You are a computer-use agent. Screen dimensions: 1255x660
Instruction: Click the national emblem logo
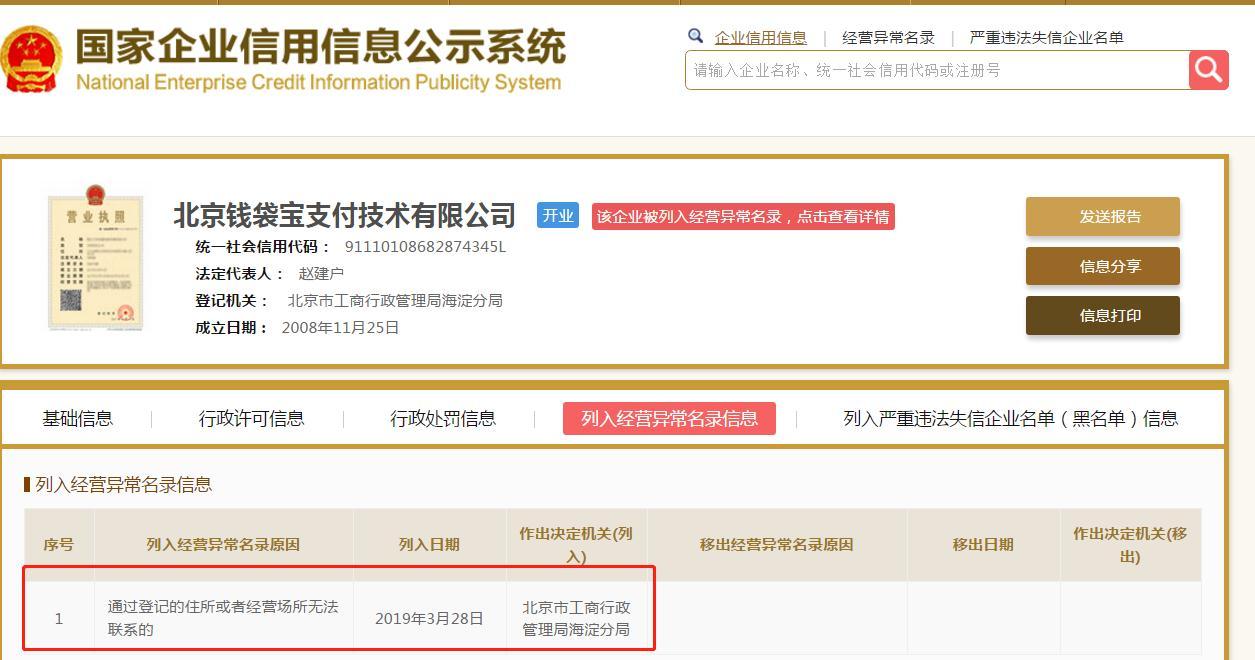pos(32,58)
